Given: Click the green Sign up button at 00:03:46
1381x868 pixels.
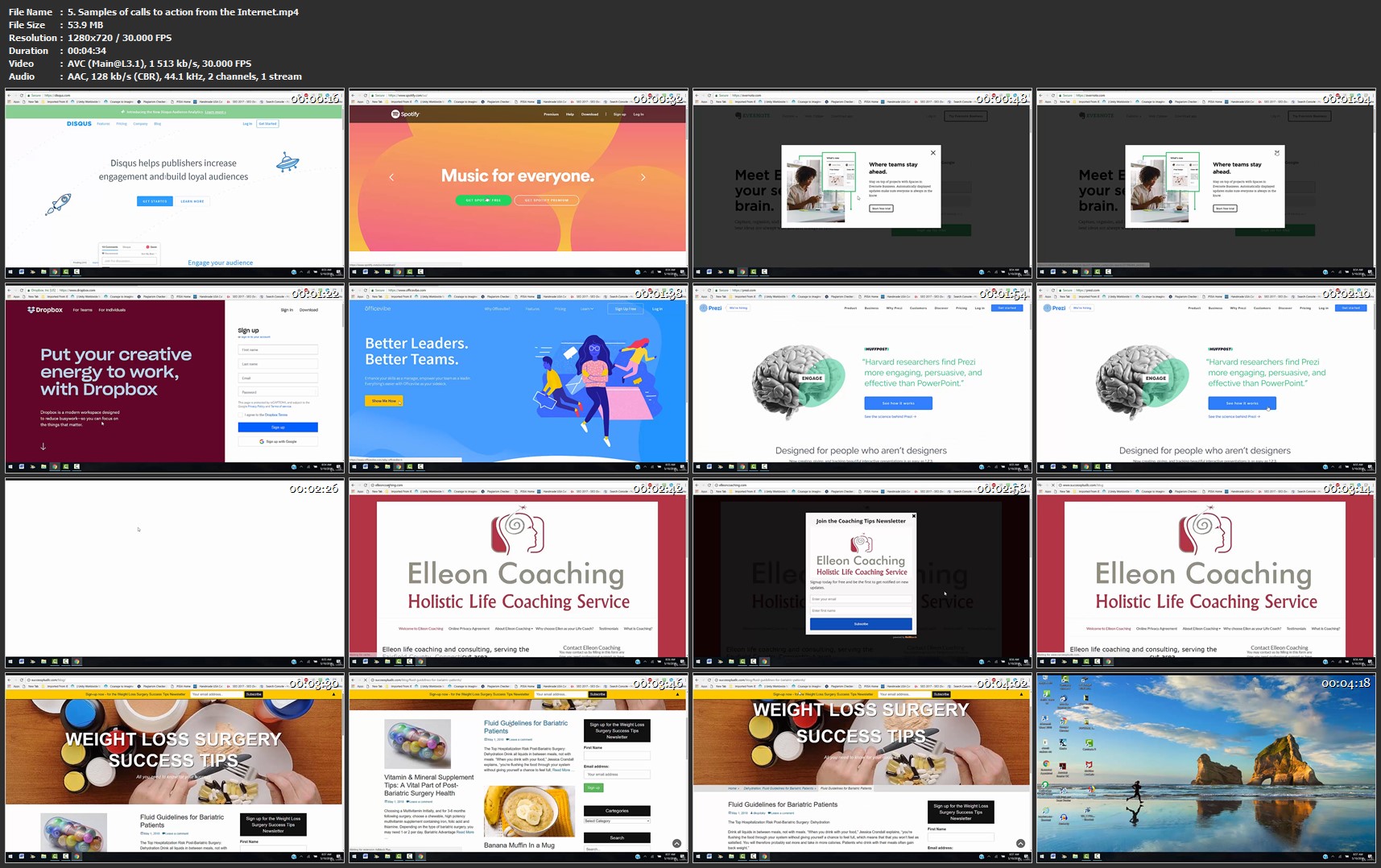Looking at the screenshot, I should tap(593, 788).
